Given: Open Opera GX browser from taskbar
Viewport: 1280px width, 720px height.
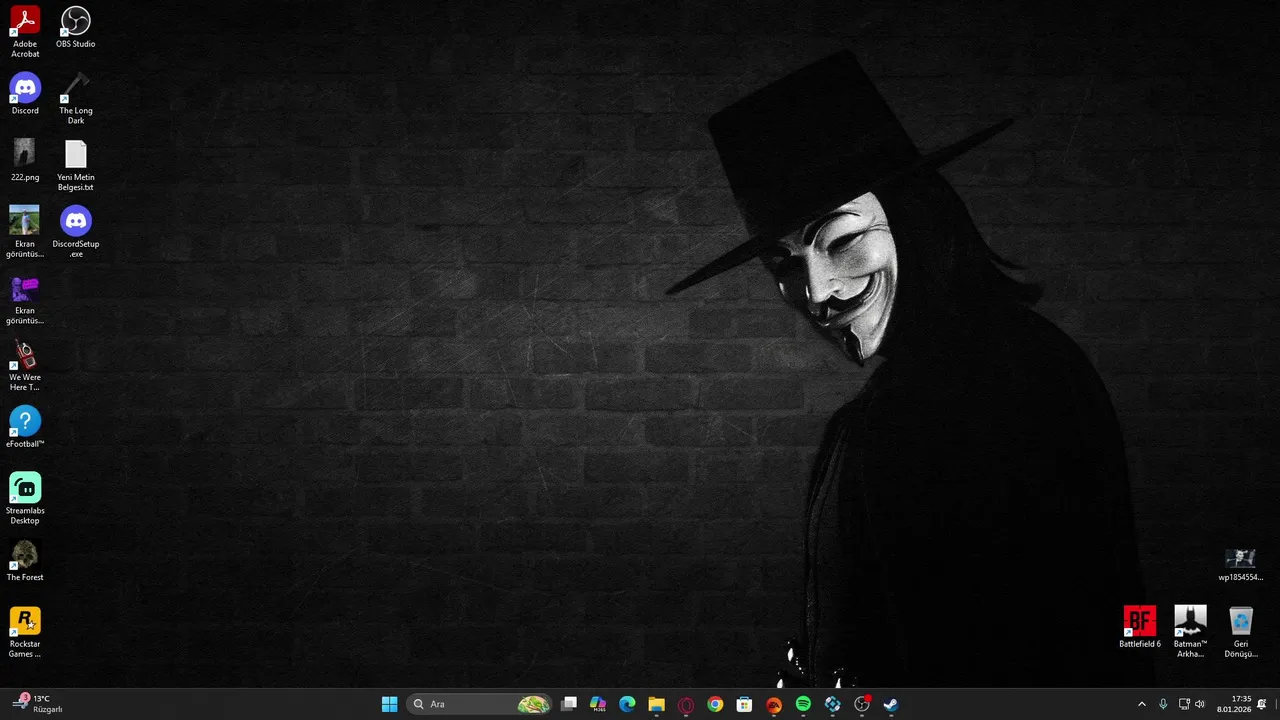Looking at the screenshot, I should 686,704.
